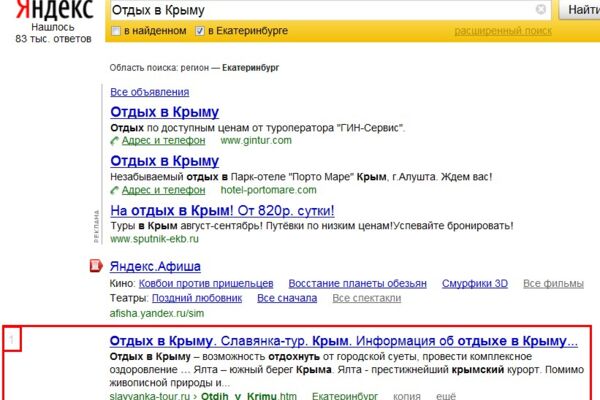Visit the slavyanka-tour.ru result URL
Screen dimensions: 600x400
[150, 396]
